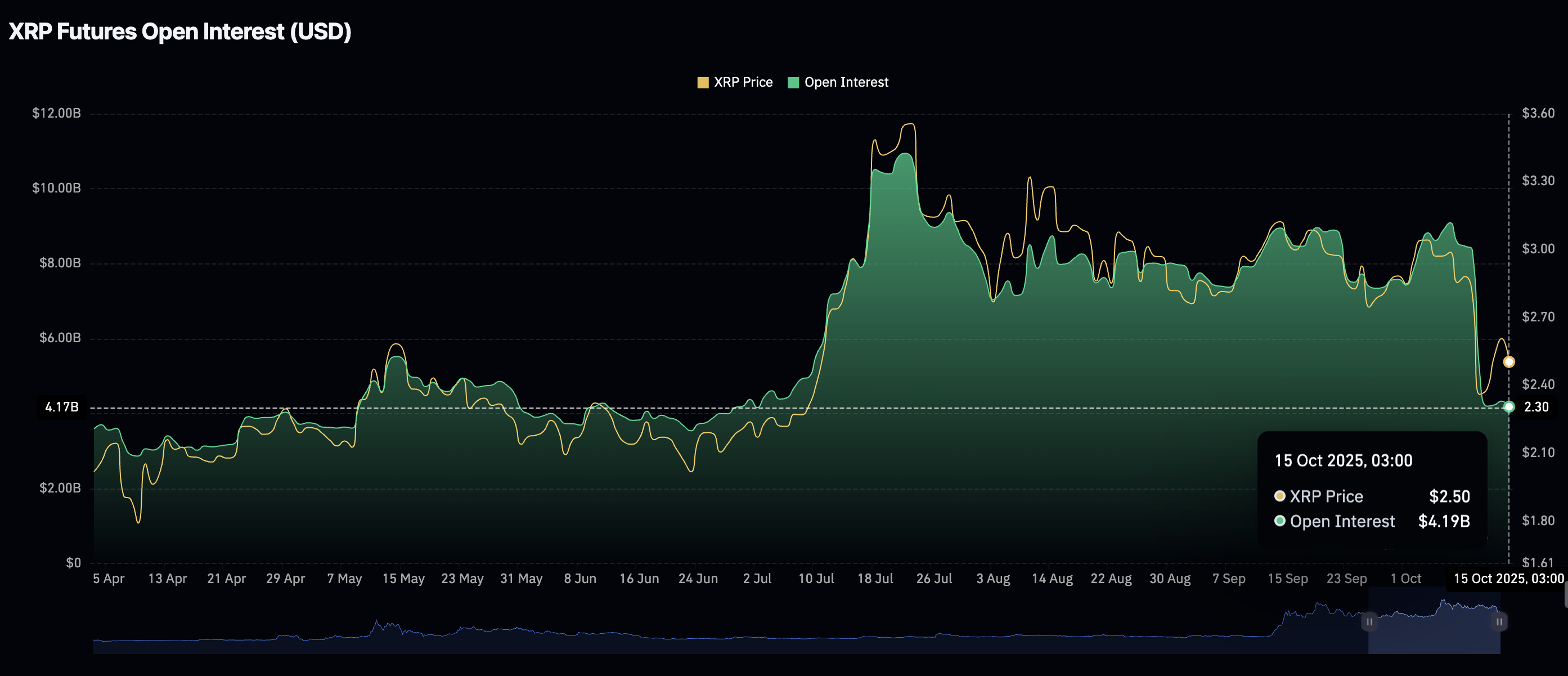Click the yellow XRP Price legend swatch
The image size is (1568, 676).
[x=703, y=82]
